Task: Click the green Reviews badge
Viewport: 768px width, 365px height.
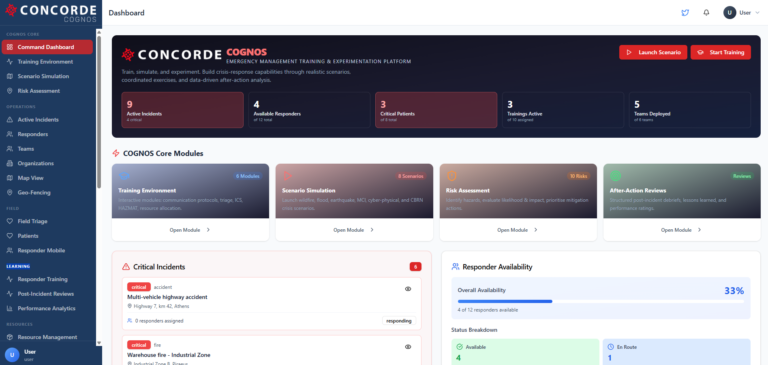Action: click(x=742, y=176)
